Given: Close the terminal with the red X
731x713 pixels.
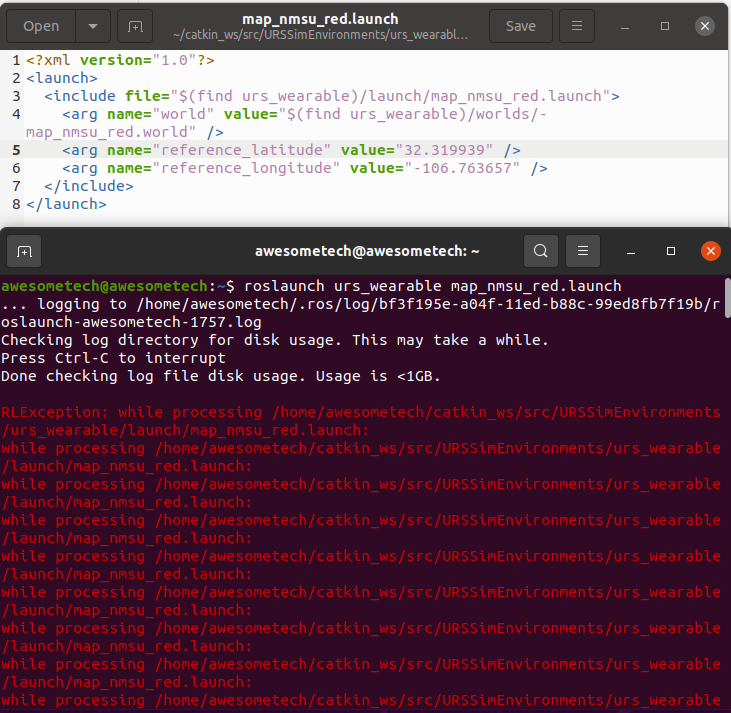Looking at the screenshot, I should pos(710,251).
